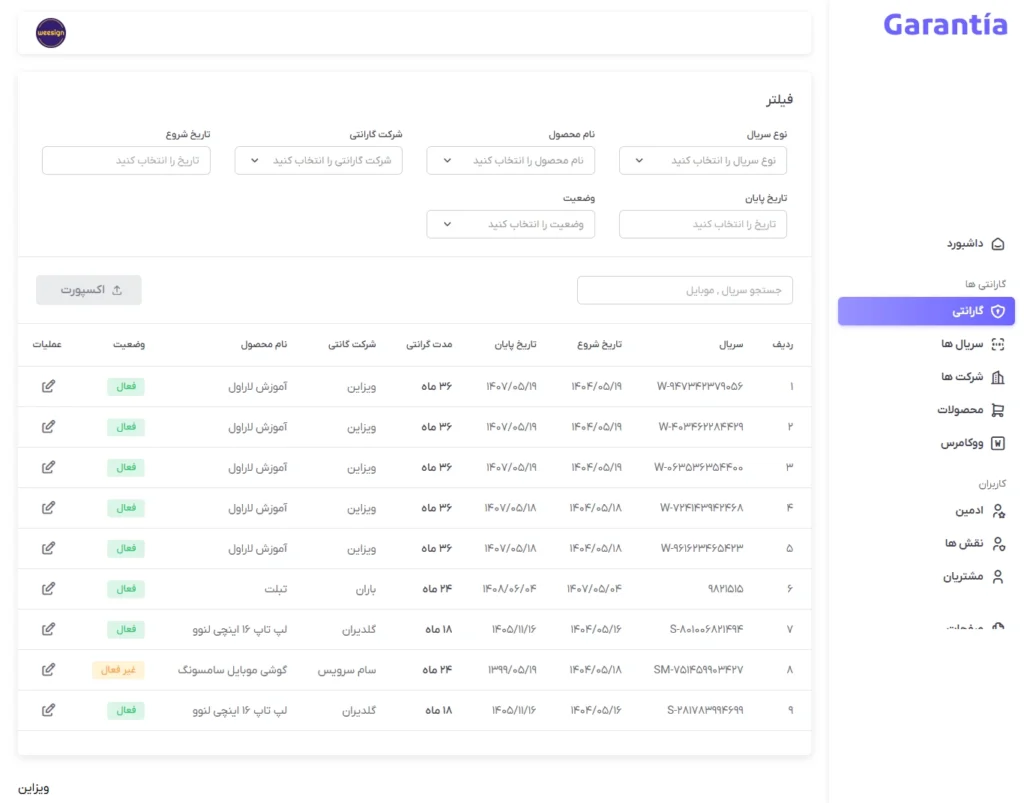Click the edit icon for the Samsung mobile row
1024x803 pixels.
48,670
